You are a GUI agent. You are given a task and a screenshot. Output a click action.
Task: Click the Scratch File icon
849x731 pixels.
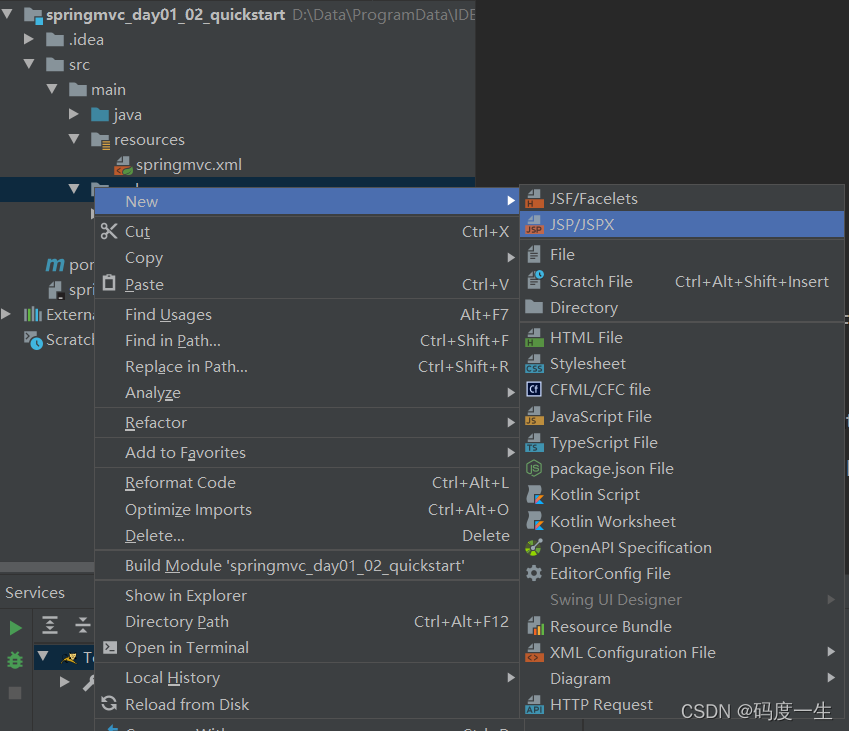pyautogui.click(x=535, y=281)
